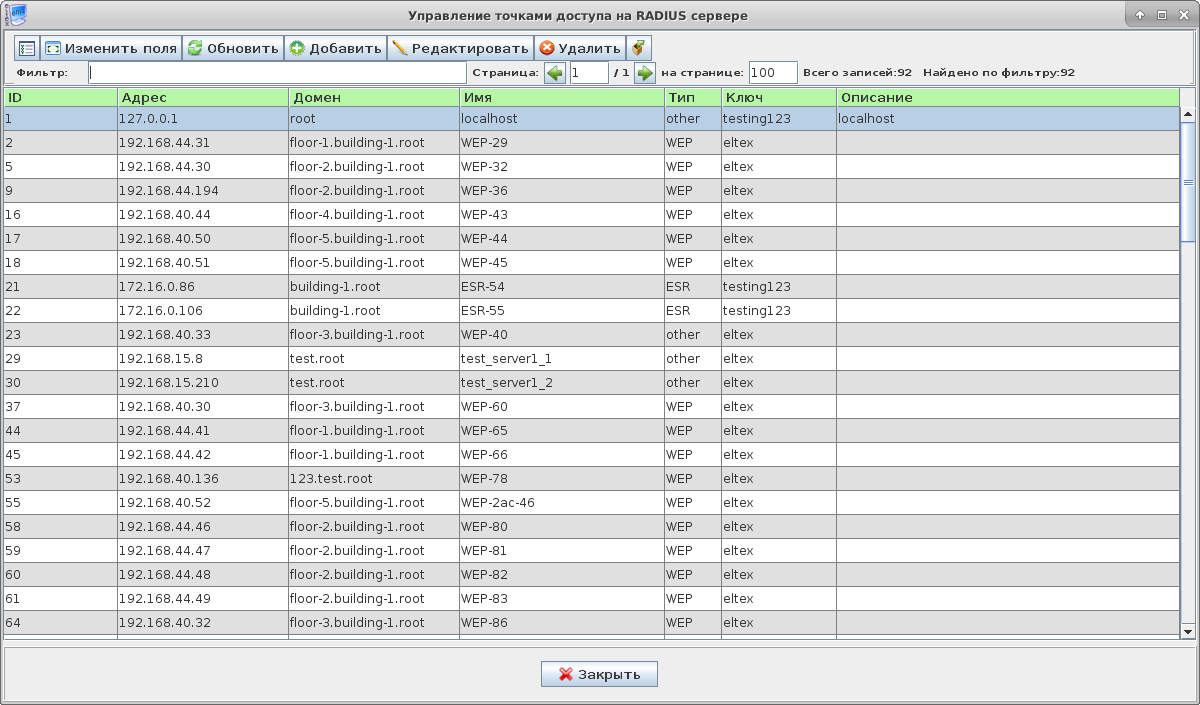
Task: Click Добавить to add an access point
Action: pos(336,48)
